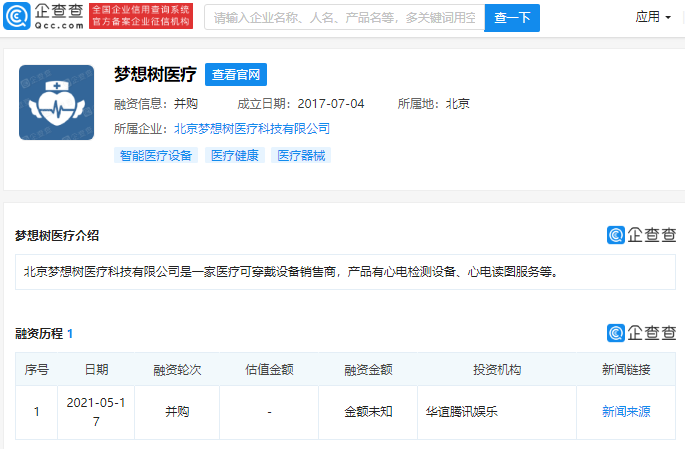Focus the company name search input
Screen dimensions: 685x449
click(x=344, y=18)
